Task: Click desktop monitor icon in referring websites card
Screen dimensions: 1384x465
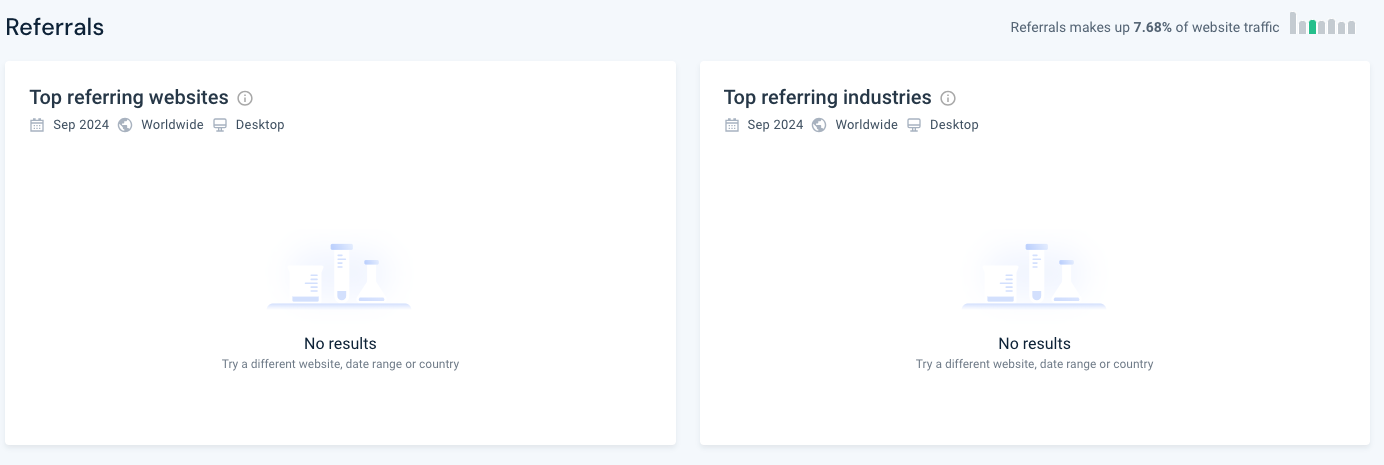Action: (x=220, y=125)
